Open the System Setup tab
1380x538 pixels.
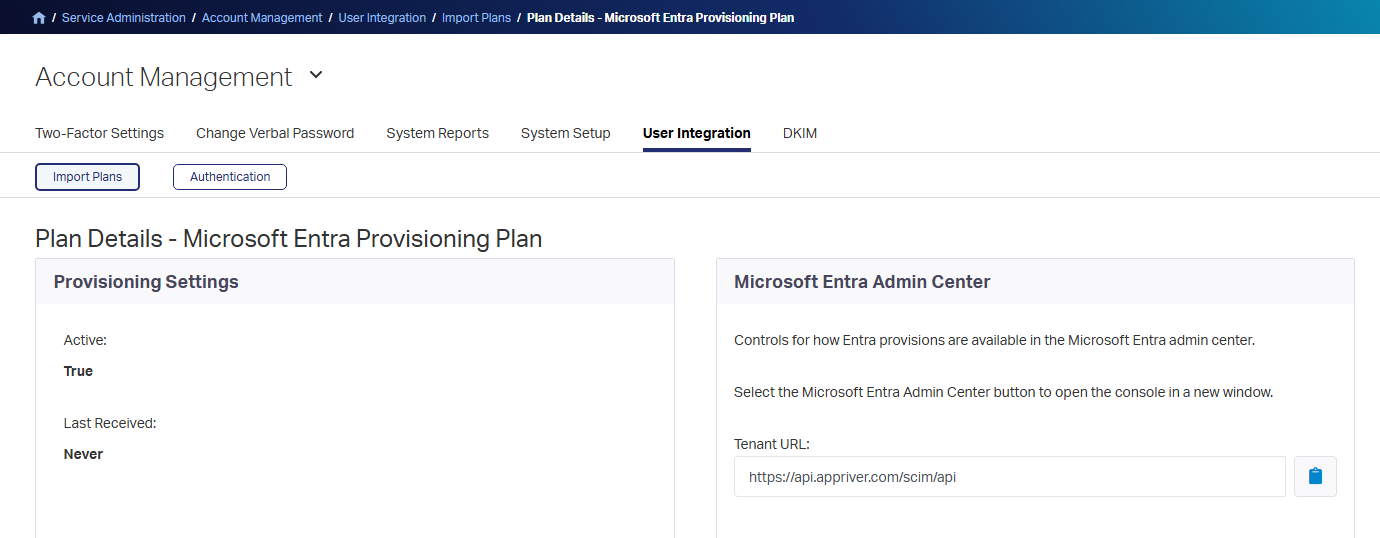(565, 133)
